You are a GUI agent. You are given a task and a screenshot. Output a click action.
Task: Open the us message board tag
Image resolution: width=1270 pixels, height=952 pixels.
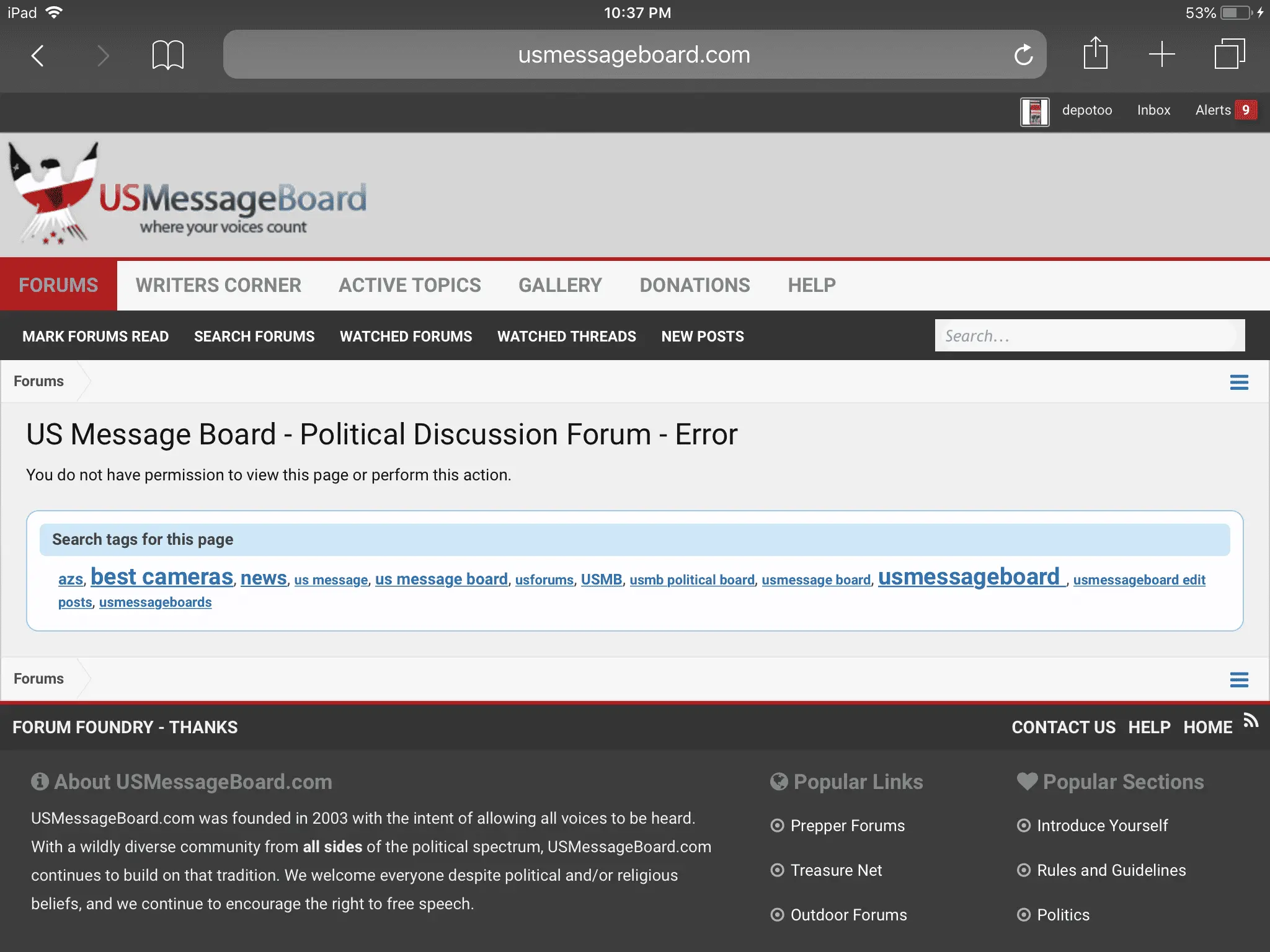[x=442, y=579]
